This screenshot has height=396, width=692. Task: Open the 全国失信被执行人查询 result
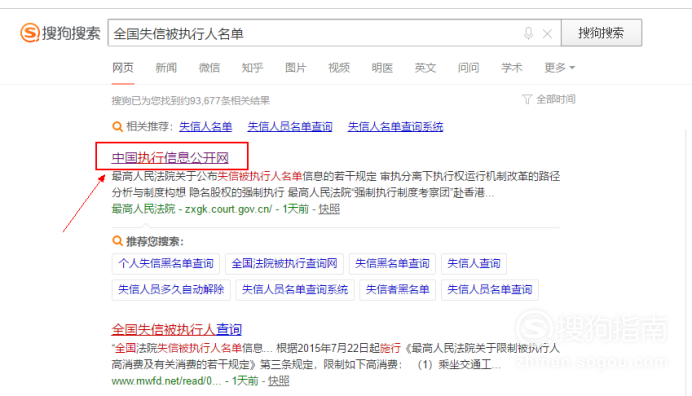[x=177, y=329]
